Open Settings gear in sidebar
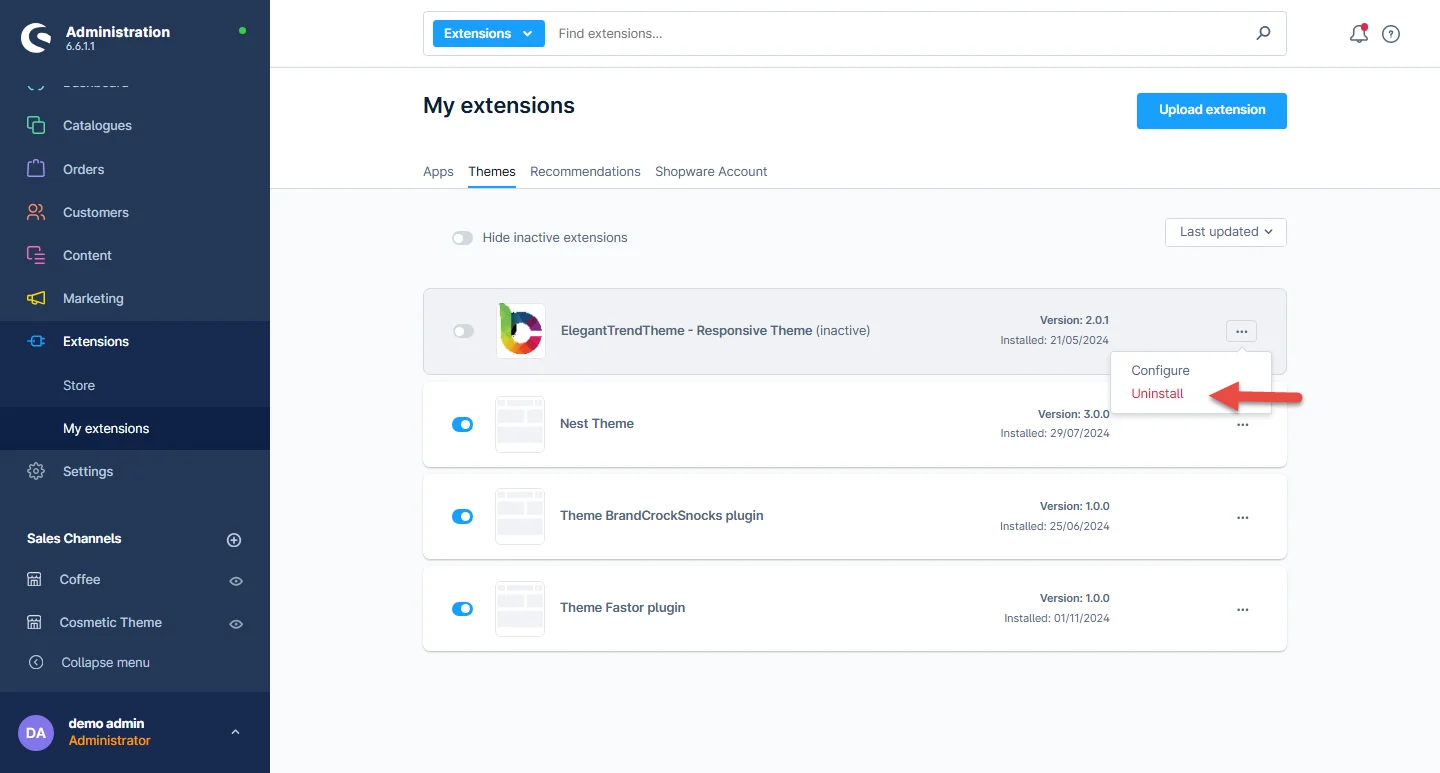Screen dimensions: 1440x773 (x=36, y=471)
